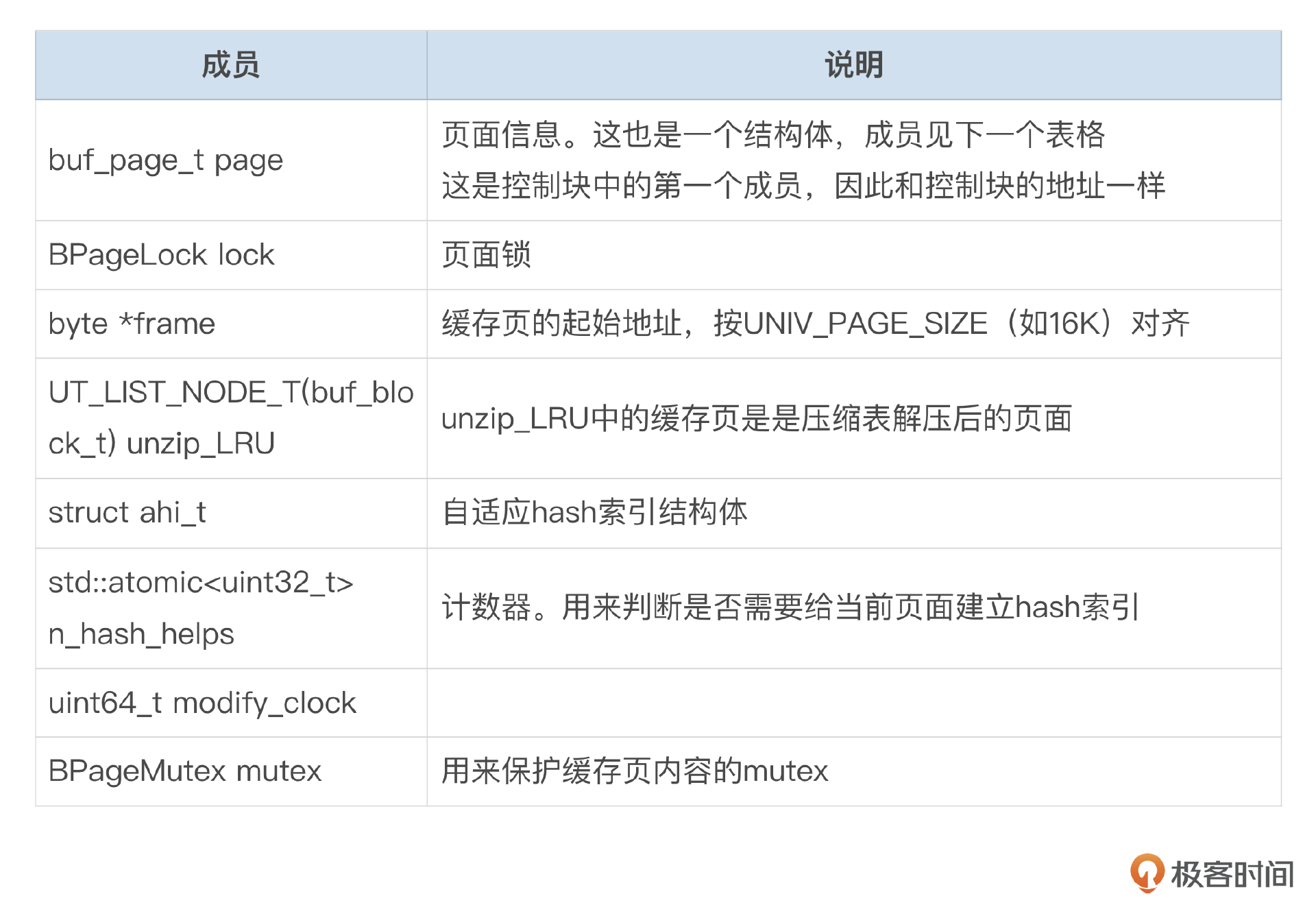Click the 页面锁 description cell
Image resolution: width=1316 pixels, height=907 pixels.
[487, 255]
